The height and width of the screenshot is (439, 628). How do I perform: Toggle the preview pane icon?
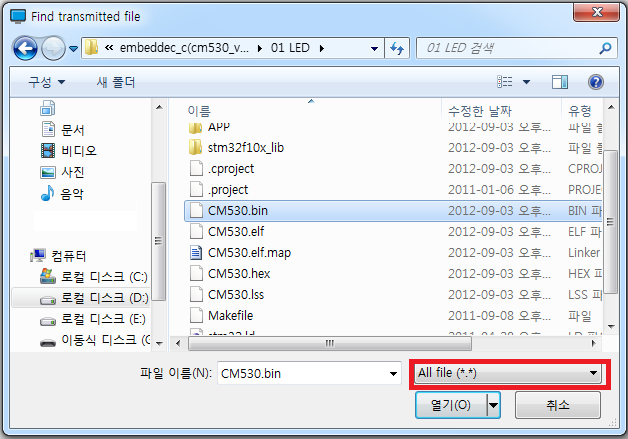point(560,82)
